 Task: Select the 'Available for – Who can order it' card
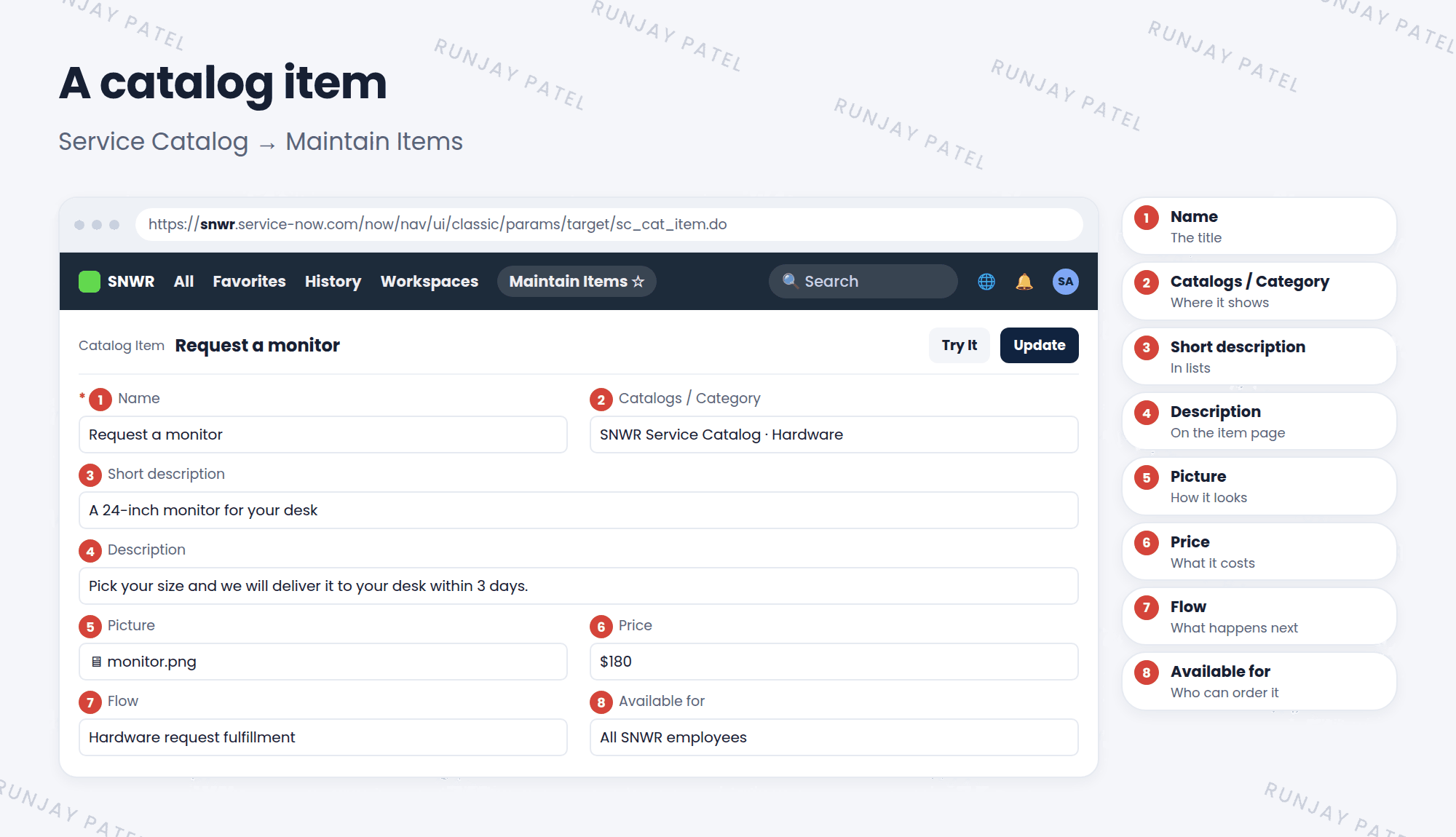(x=1259, y=681)
